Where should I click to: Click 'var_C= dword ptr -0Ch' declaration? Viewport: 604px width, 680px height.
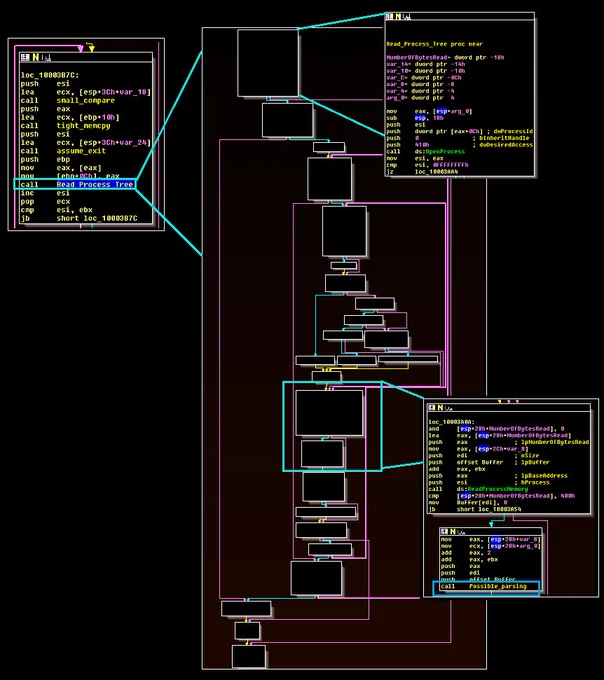click(x=424, y=78)
